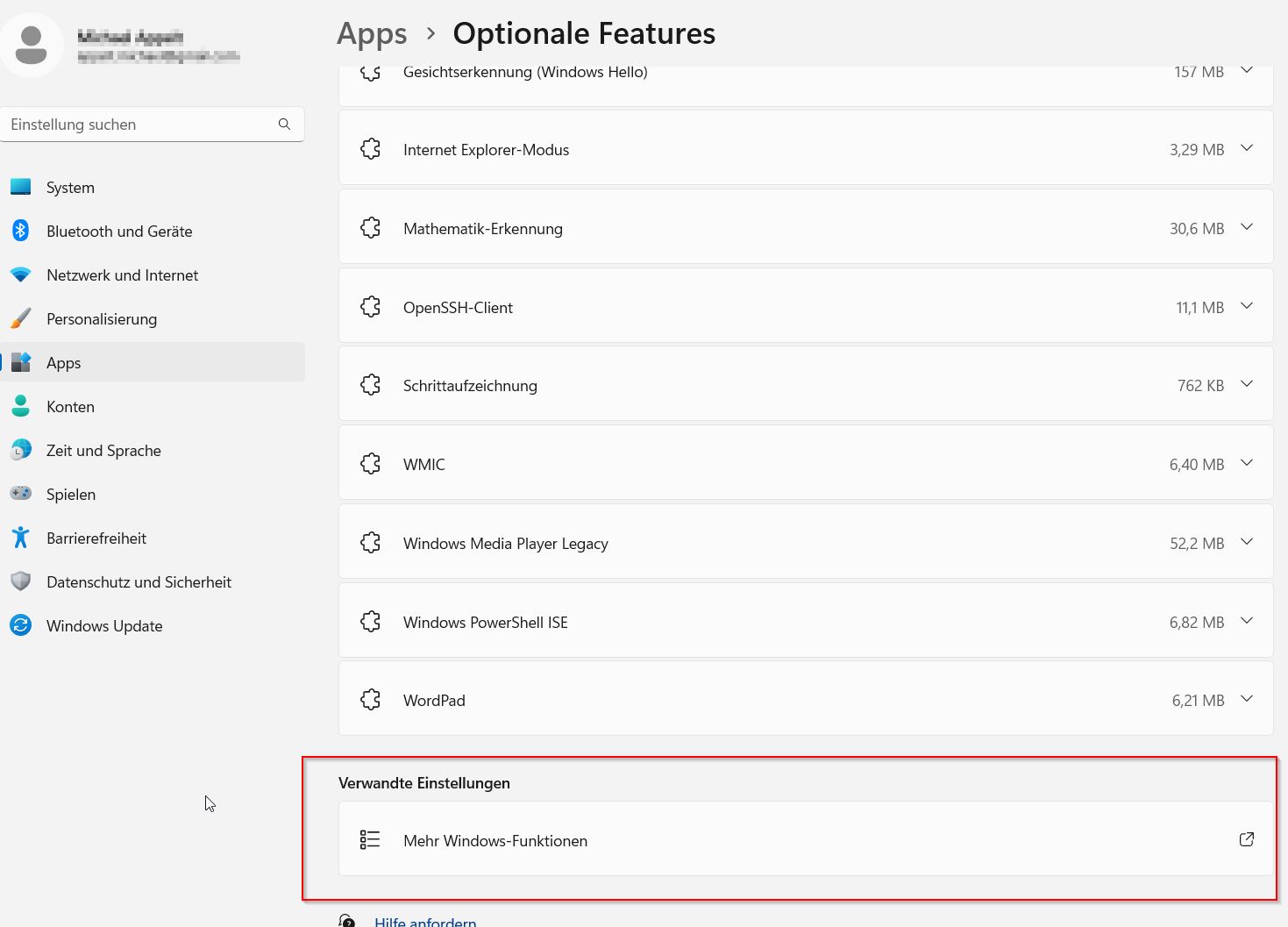Click the Bluetooth und Geräte icon

[21, 231]
